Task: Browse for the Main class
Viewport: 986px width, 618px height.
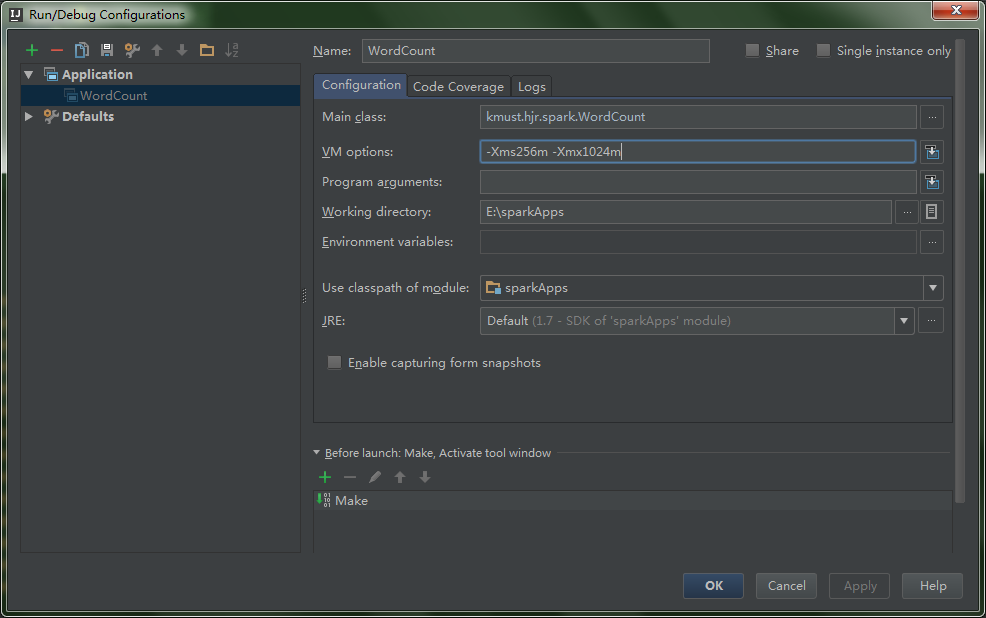Action: [x=931, y=116]
